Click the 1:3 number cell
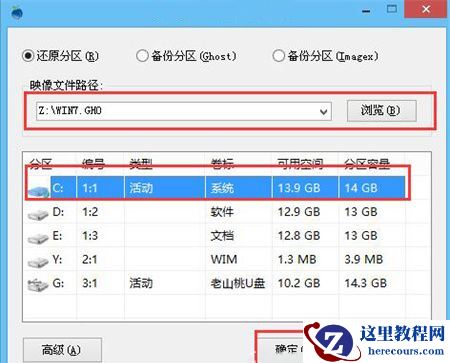This screenshot has width=450, height=363. tap(90, 236)
